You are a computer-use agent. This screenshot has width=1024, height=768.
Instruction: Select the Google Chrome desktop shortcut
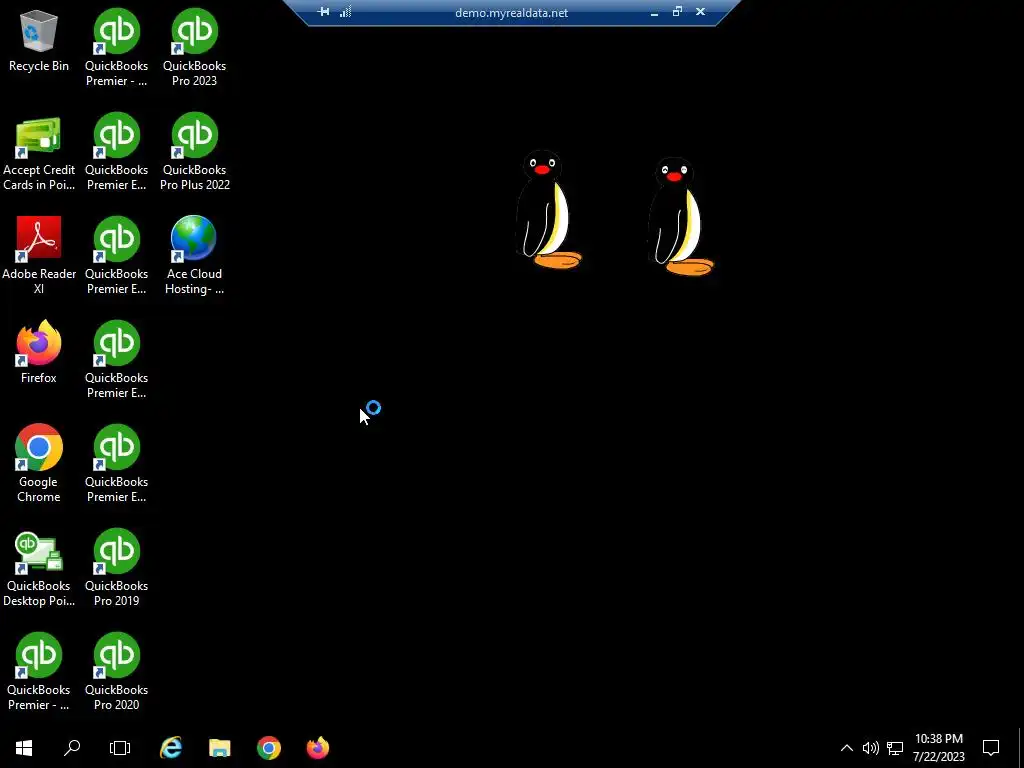coord(39,463)
